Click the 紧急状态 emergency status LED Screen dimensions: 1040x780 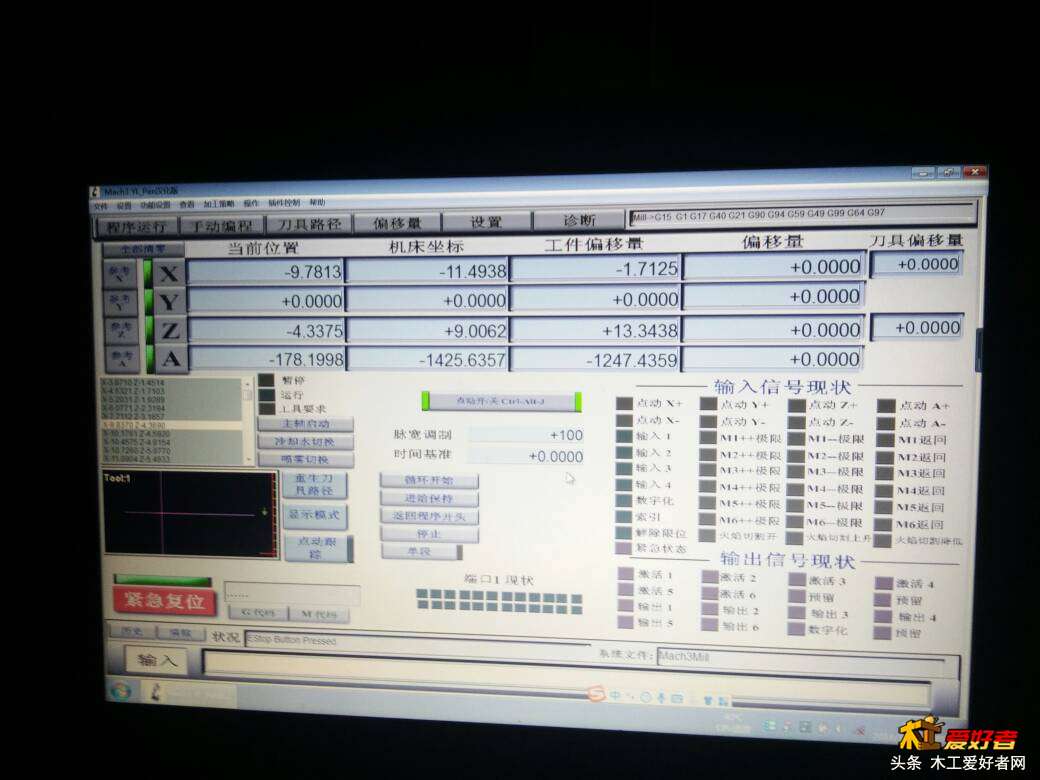point(623,549)
